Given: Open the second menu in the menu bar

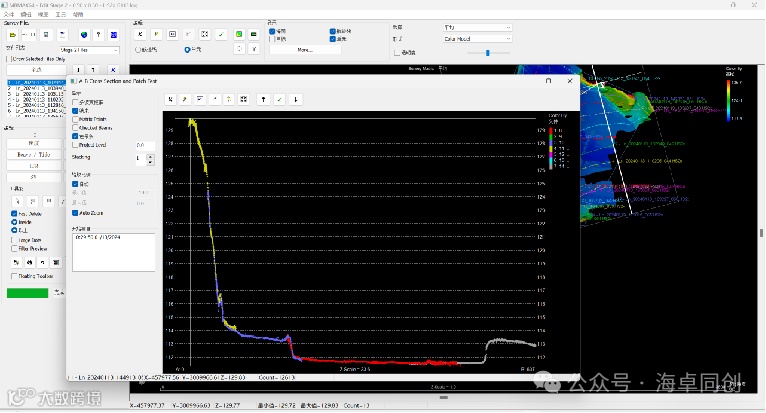Looking at the screenshot, I should tap(26, 15).
